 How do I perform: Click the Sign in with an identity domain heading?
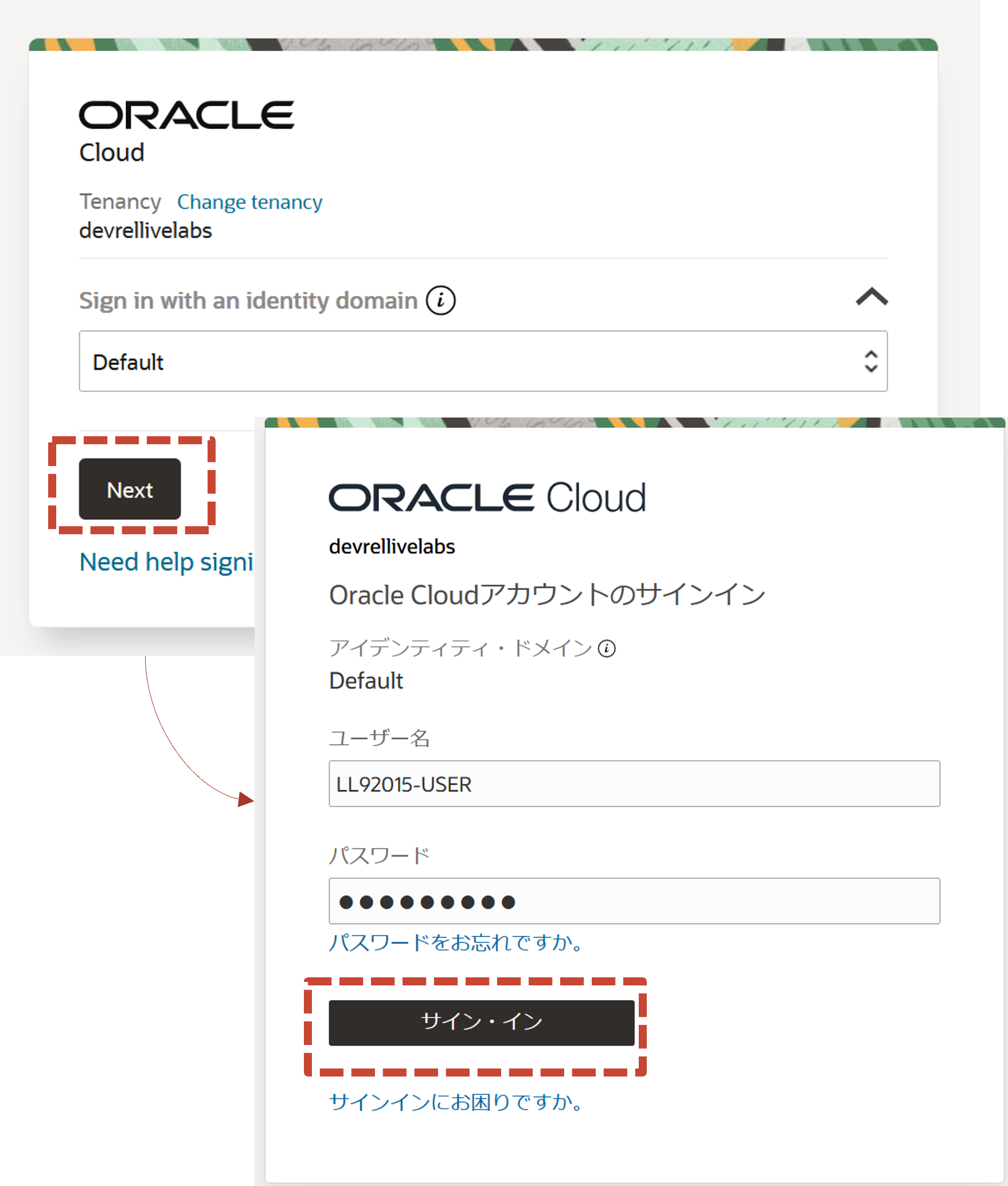[x=248, y=300]
